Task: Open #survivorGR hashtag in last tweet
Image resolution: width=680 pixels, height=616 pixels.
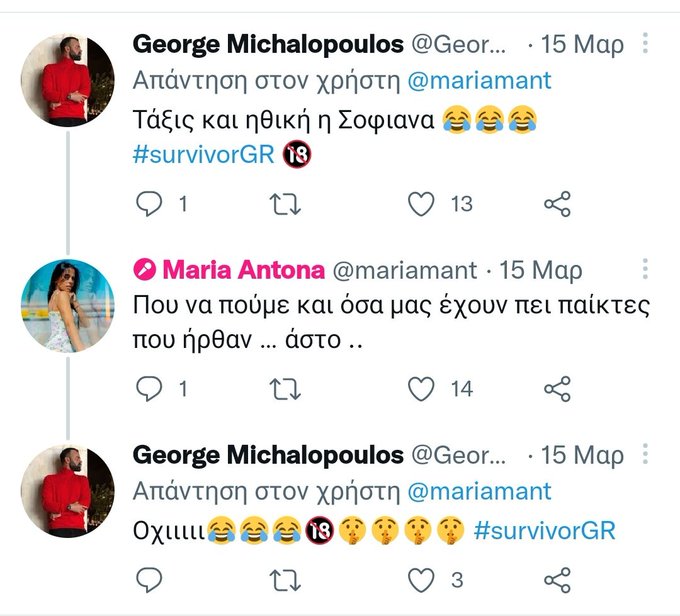Action: 544,530
